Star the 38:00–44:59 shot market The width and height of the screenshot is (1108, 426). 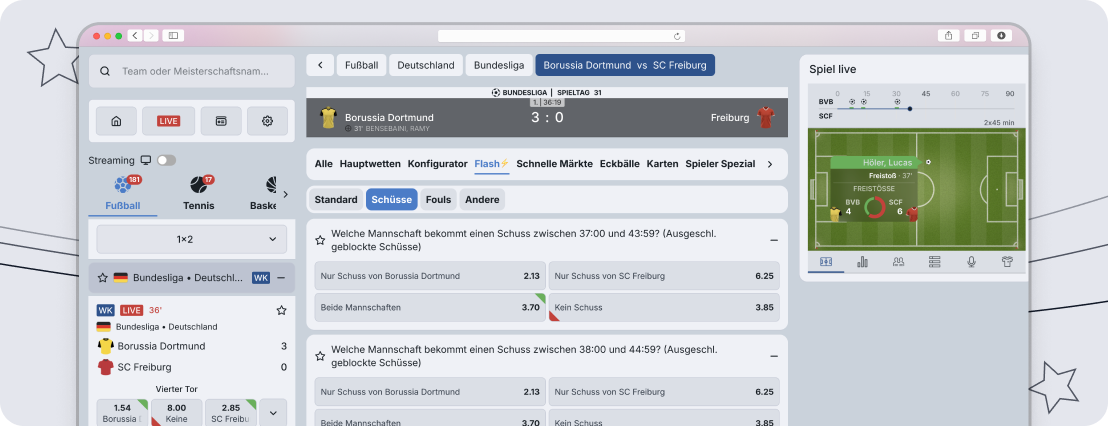click(x=320, y=356)
